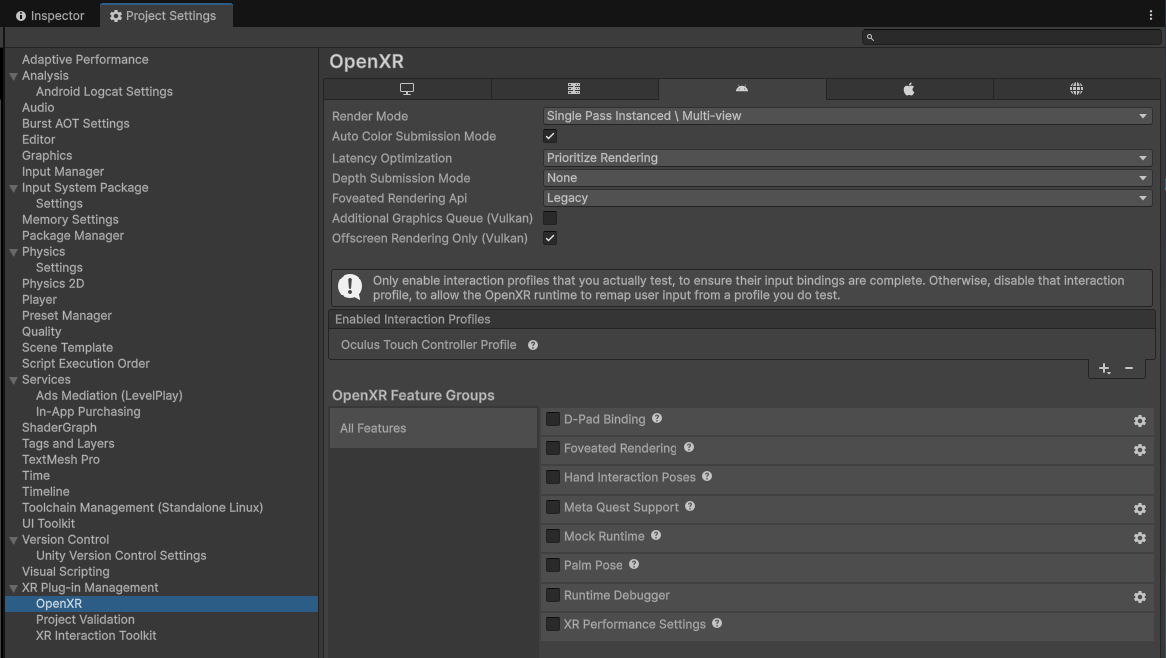Open the Quality settings
The image size is (1166, 658).
coord(41,332)
